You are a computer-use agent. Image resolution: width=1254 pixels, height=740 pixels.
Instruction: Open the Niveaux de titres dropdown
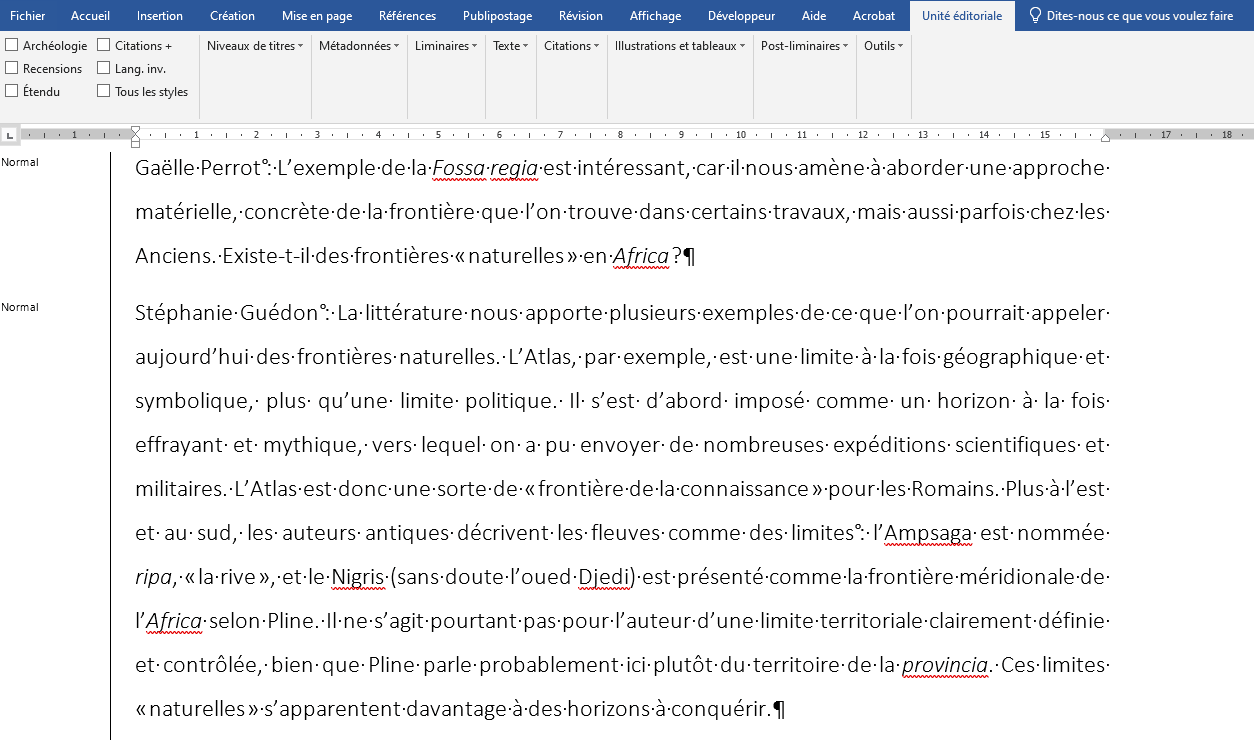[255, 46]
